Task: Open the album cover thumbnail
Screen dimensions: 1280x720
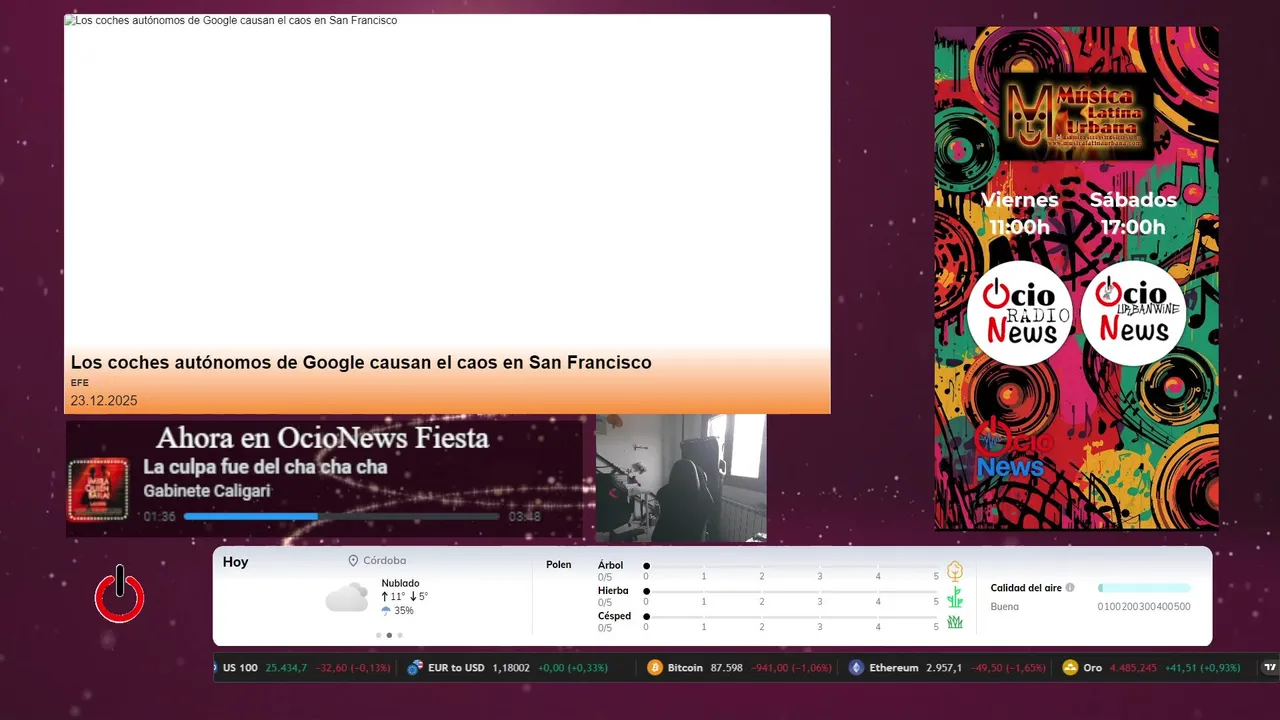Action: [98, 490]
